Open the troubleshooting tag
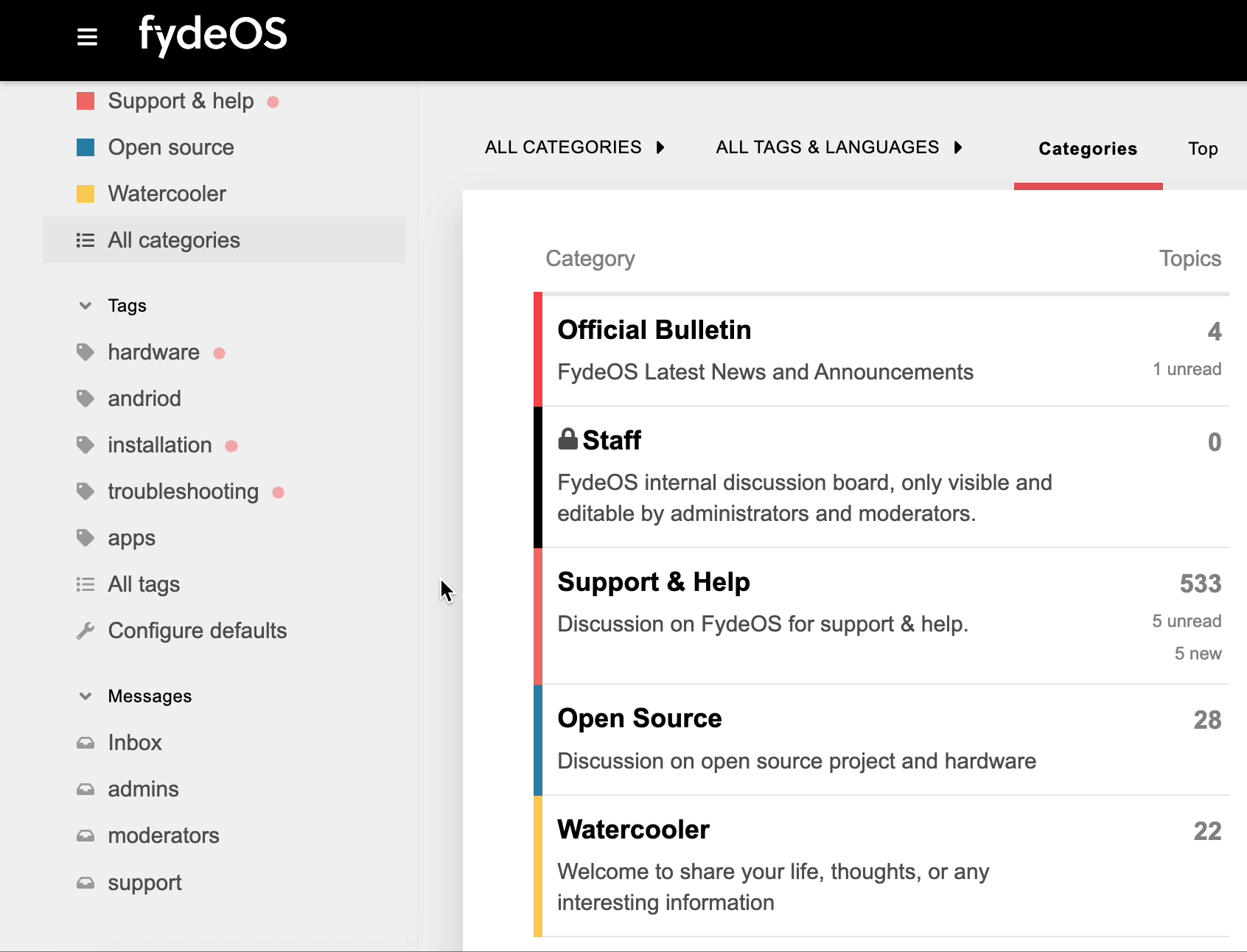The image size is (1247, 952). pyautogui.click(x=184, y=491)
